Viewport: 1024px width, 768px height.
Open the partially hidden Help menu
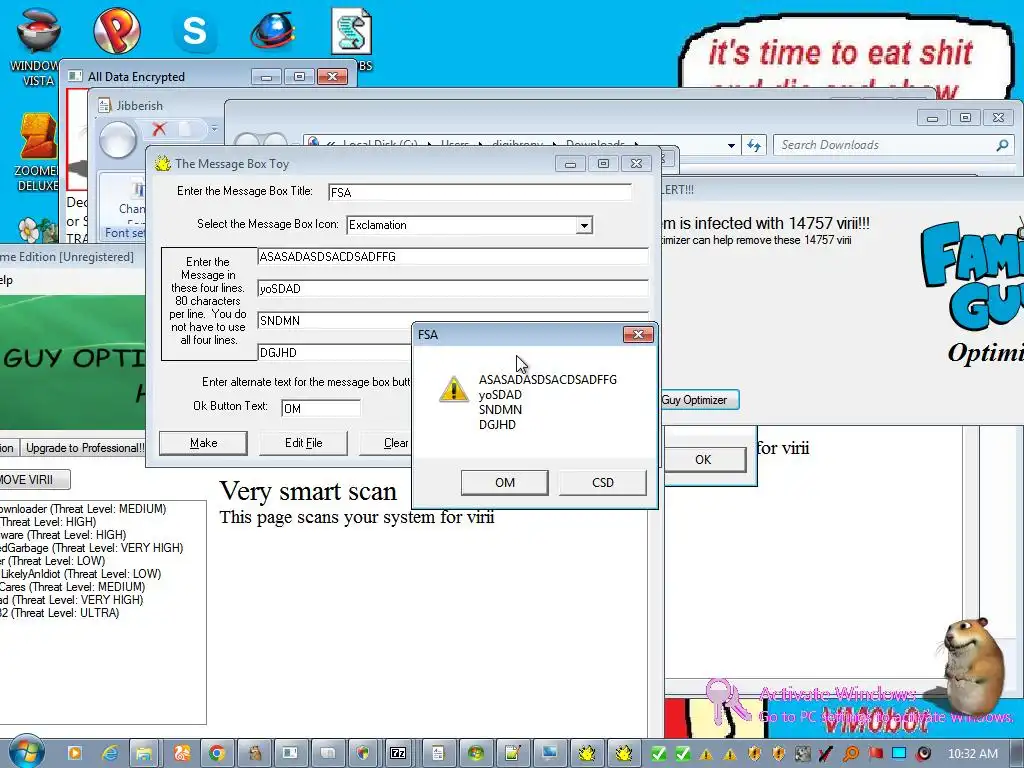click(x=7, y=280)
